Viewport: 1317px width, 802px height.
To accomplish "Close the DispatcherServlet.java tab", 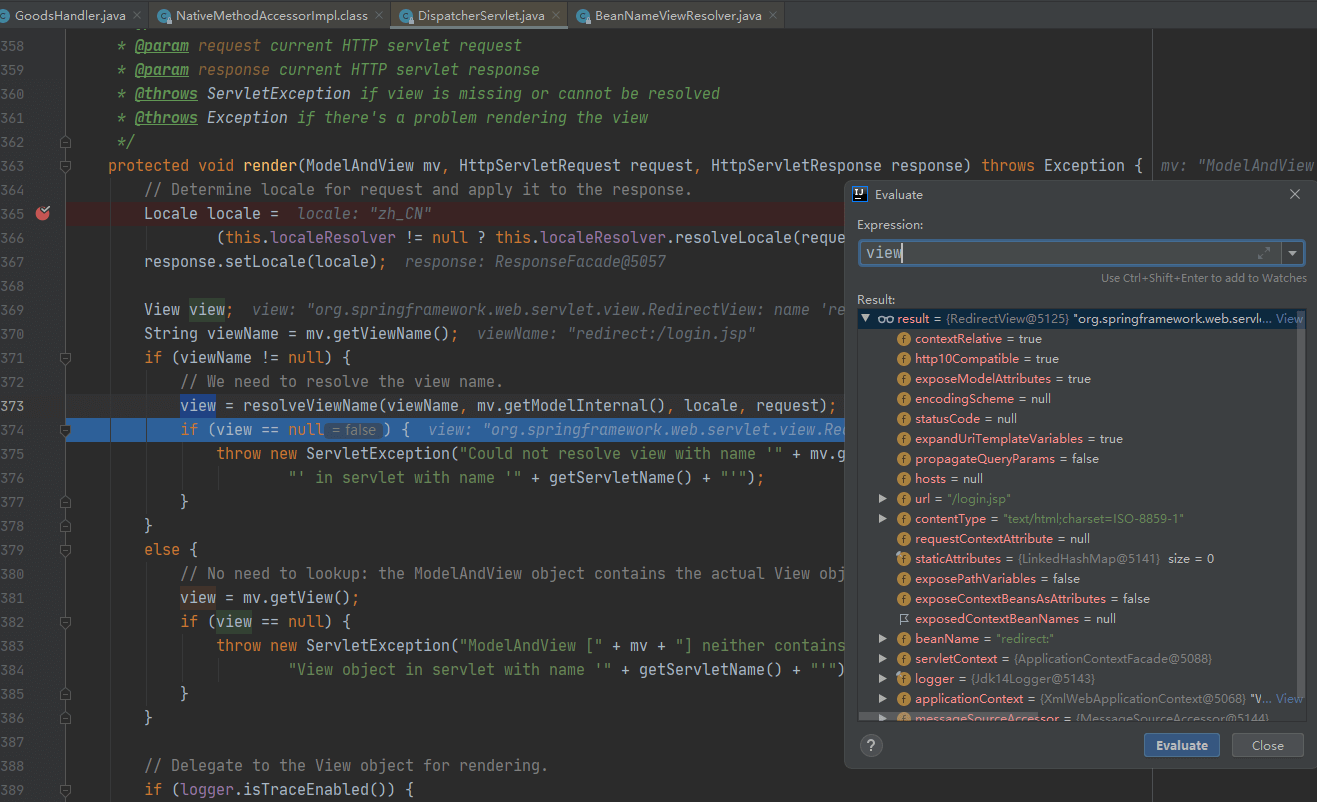I will pyautogui.click(x=556, y=16).
